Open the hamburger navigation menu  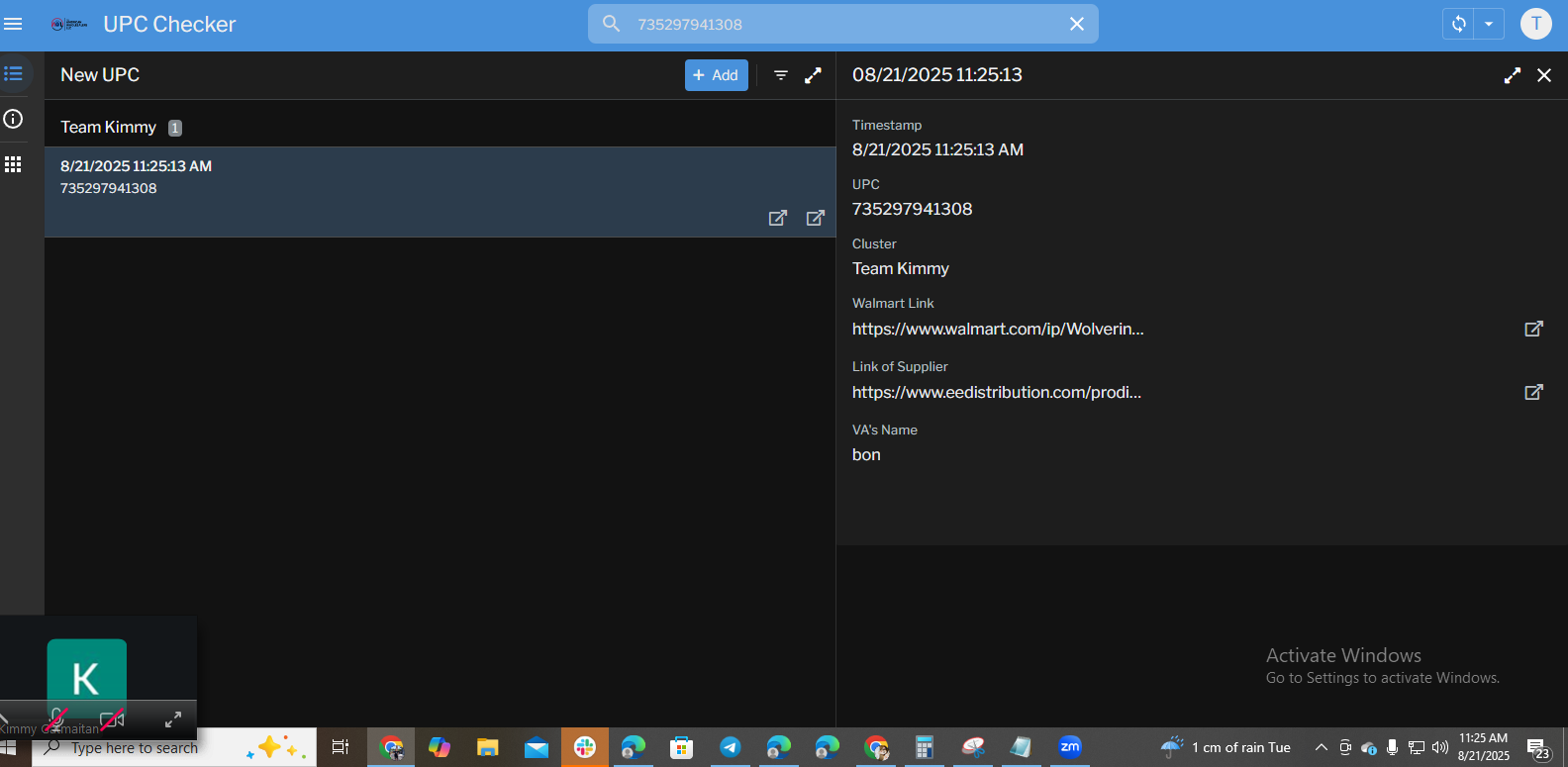(13, 24)
